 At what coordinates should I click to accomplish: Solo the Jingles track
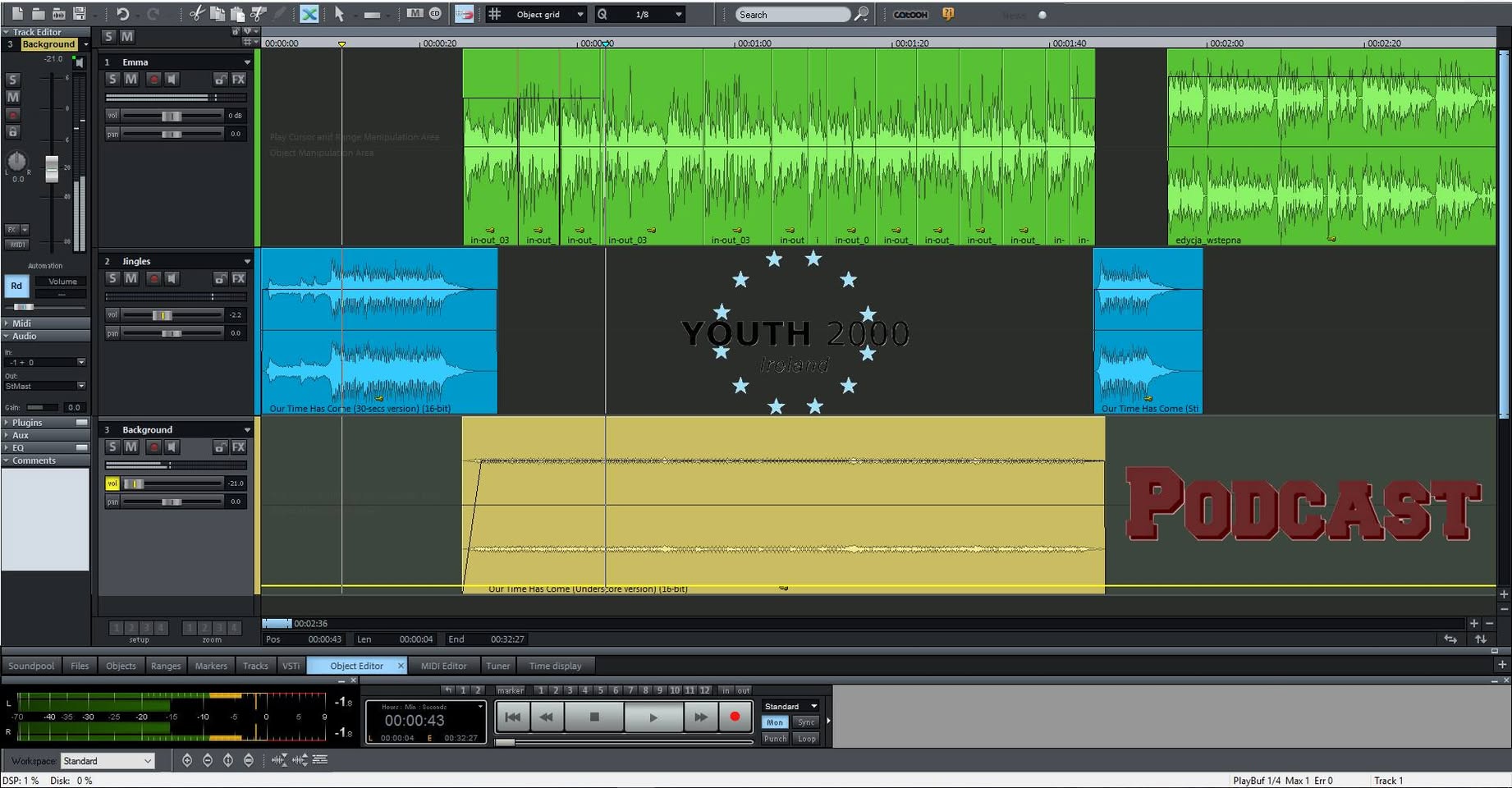coord(112,278)
